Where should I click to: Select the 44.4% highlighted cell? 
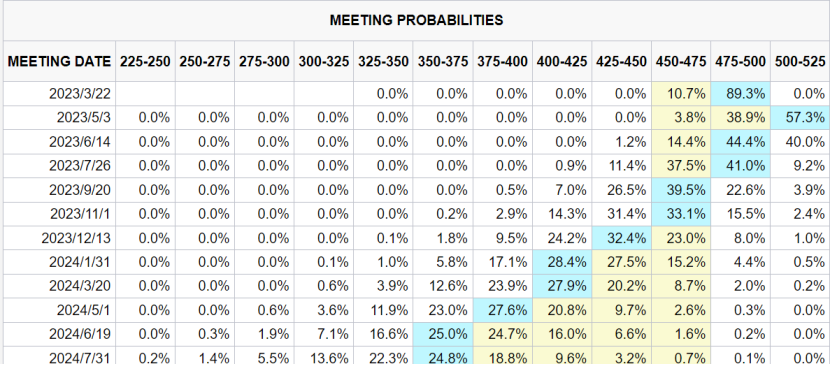tap(741, 142)
